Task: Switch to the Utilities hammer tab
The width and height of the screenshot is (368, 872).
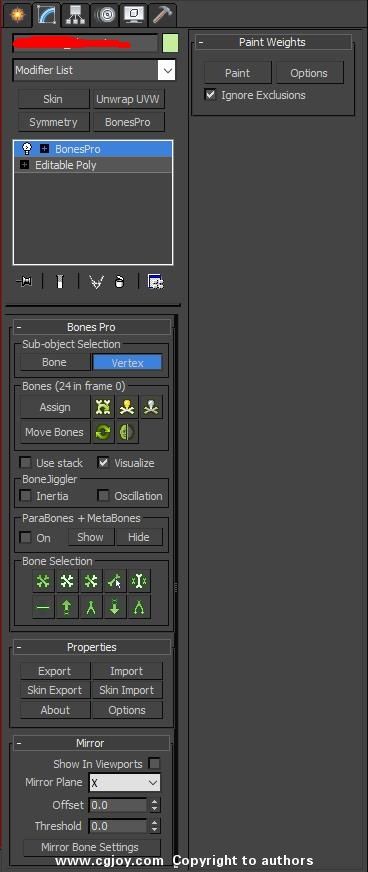Action: [x=162, y=15]
